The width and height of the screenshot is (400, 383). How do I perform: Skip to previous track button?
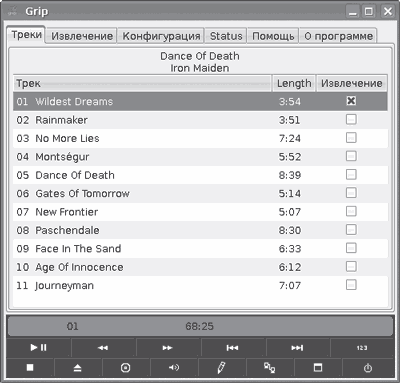click(x=232, y=348)
